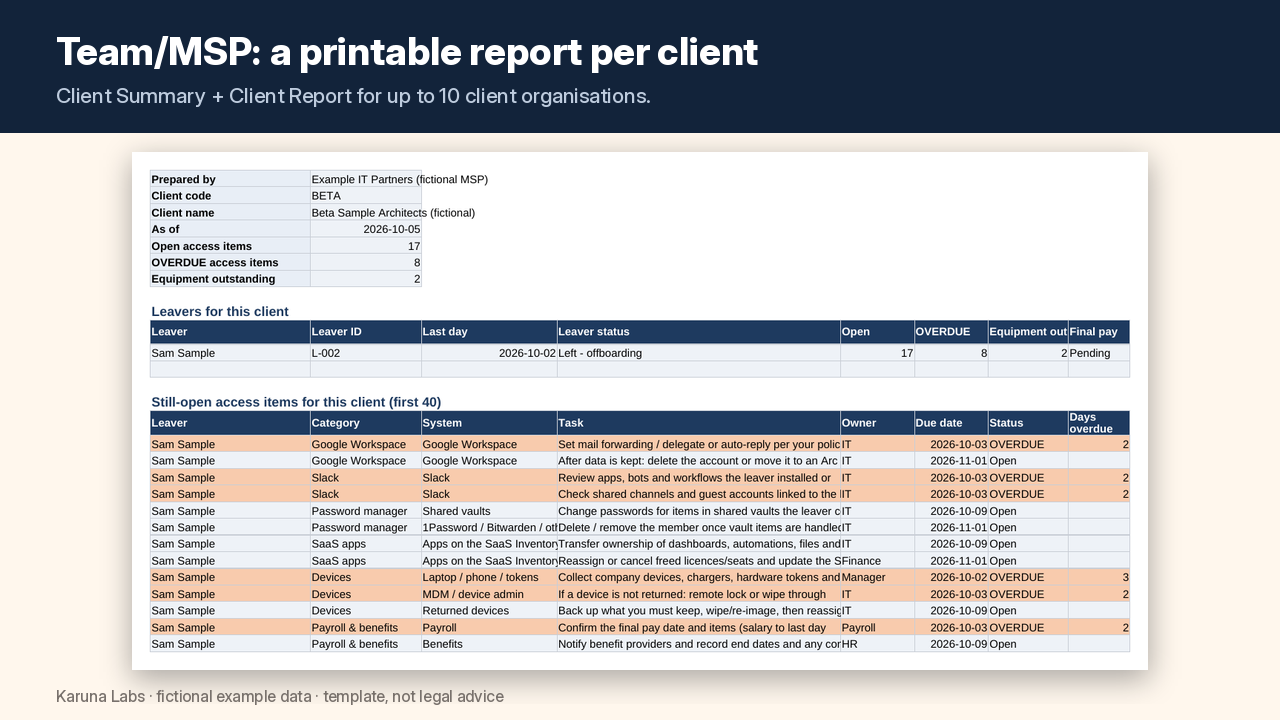This screenshot has width=1280, height=720.
Task: Click the "Client name" label cell
Action: (x=230, y=213)
